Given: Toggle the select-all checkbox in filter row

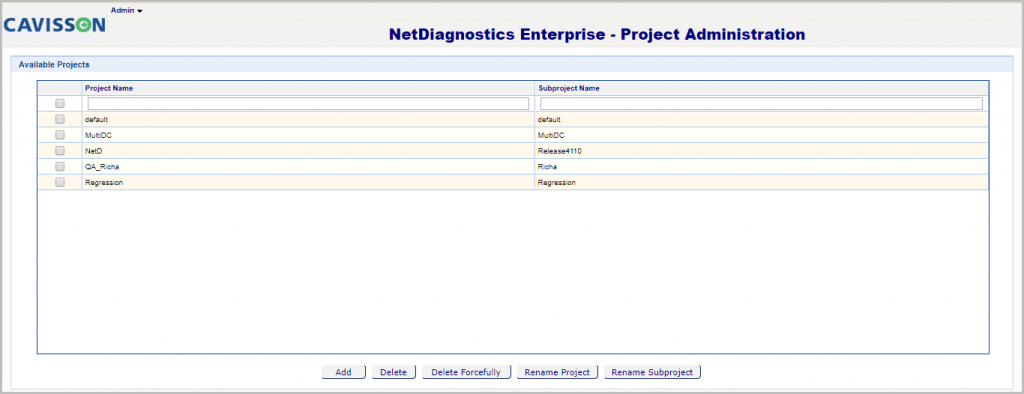Looking at the screenshot, I should [60, 103].
